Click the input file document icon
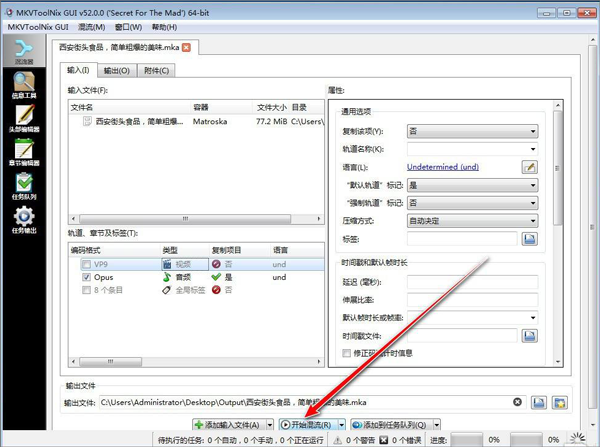This screenshot has height=447, width=600. [x=87, y=121]
